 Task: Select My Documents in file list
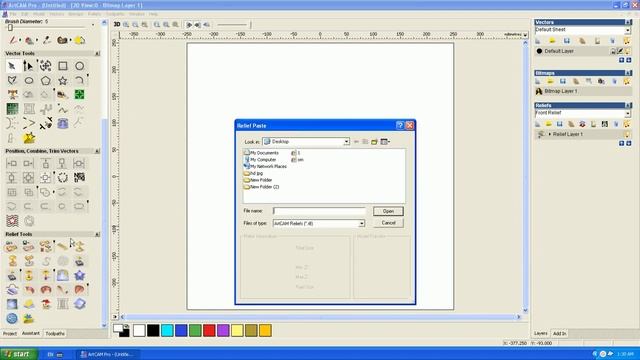(x=261, y=153)
